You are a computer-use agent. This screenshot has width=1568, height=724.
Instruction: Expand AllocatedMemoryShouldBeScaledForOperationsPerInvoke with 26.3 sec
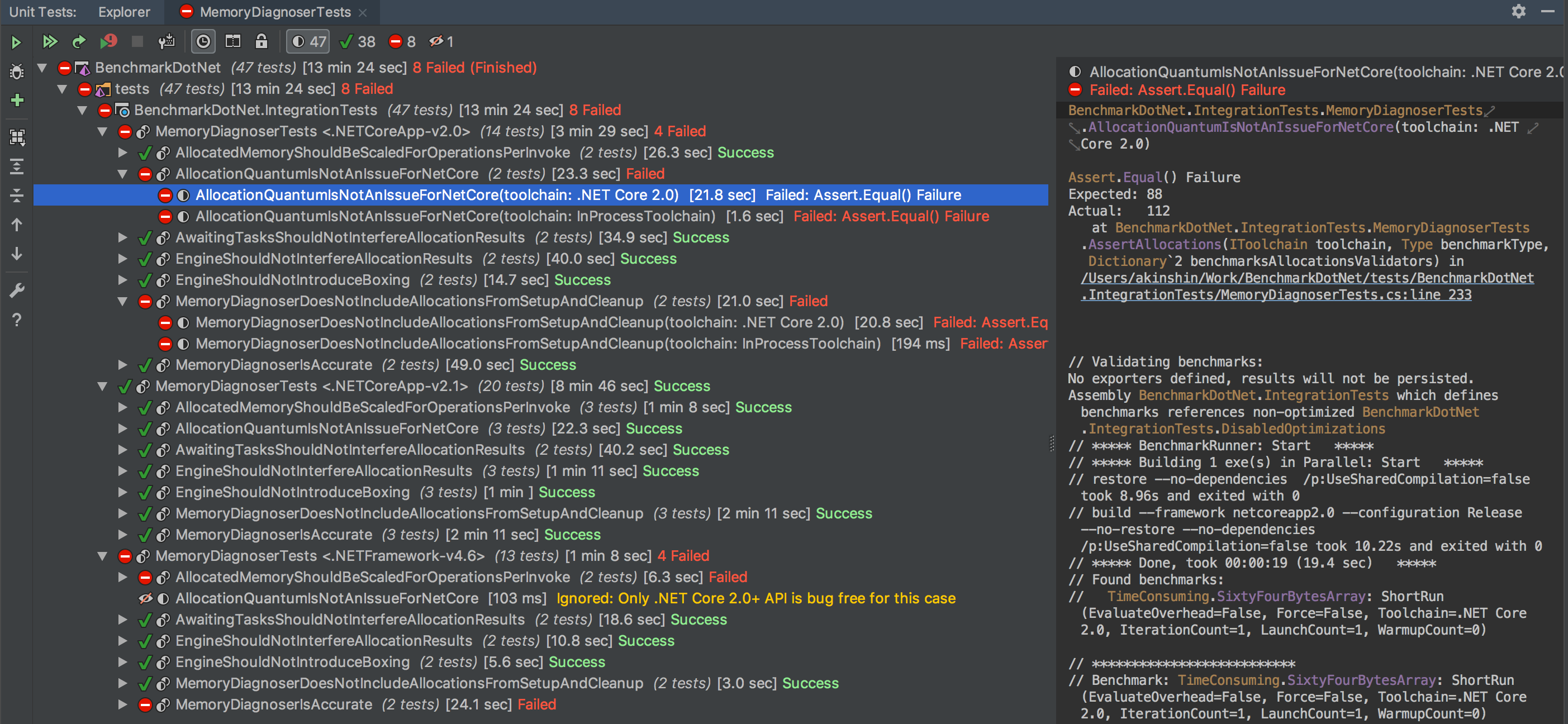coord(122,153)
